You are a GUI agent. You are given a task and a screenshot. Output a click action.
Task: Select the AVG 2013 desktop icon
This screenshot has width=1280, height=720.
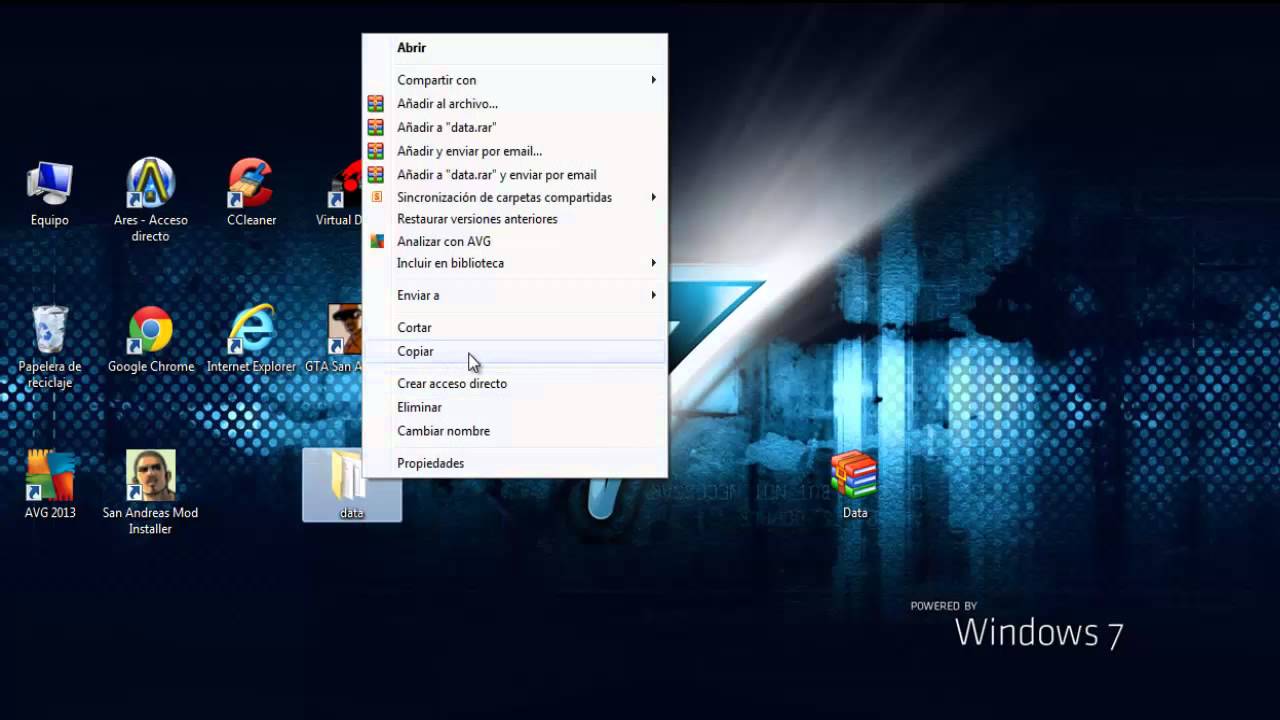(x=49, y=485)
